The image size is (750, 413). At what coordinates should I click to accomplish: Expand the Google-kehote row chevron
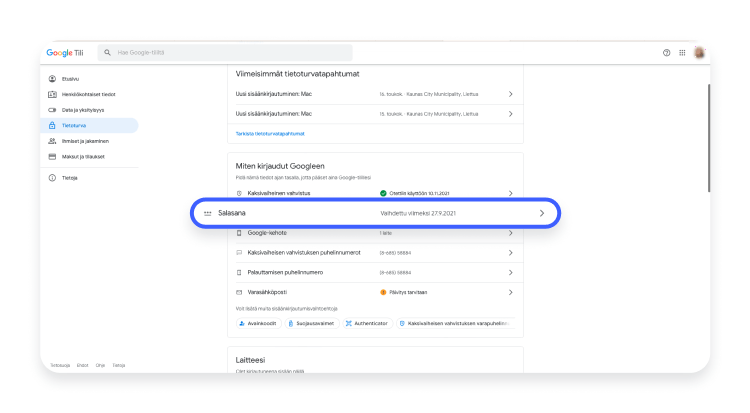point(510,233)
